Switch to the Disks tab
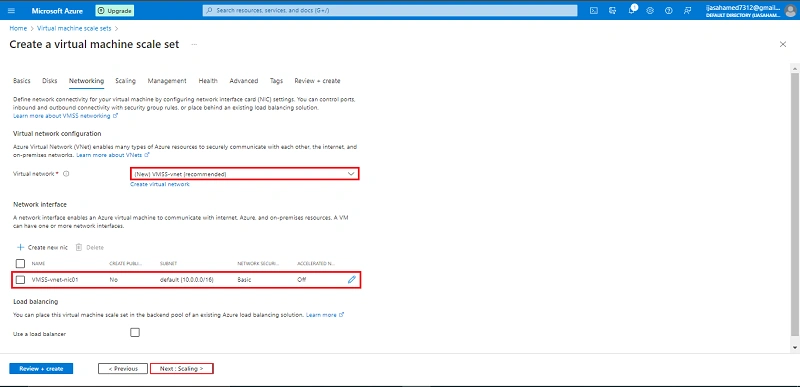Viewport: 800px width, 387px height. click(x=49, y=81)
